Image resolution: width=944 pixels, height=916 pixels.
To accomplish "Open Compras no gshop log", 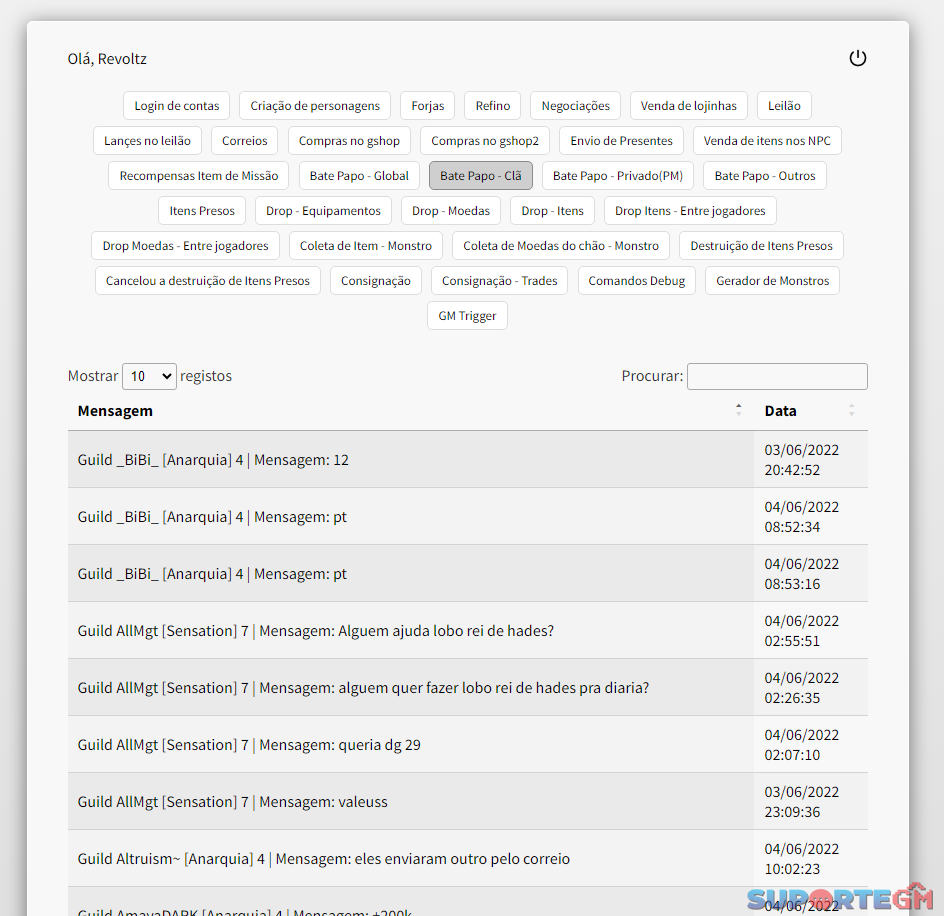I will pos(349,141).
